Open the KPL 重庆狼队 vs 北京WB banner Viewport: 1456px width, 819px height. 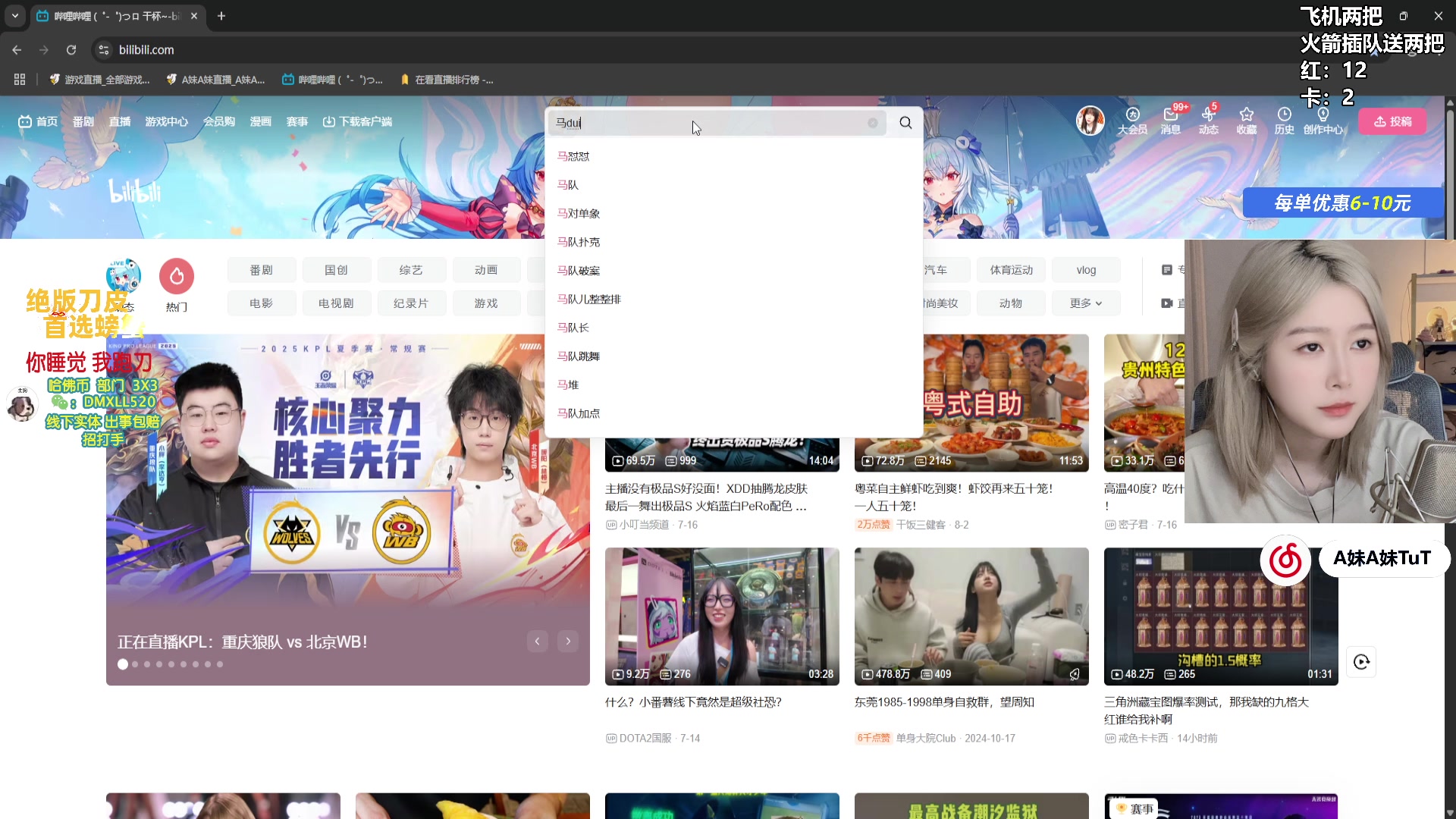pos(348,510)
